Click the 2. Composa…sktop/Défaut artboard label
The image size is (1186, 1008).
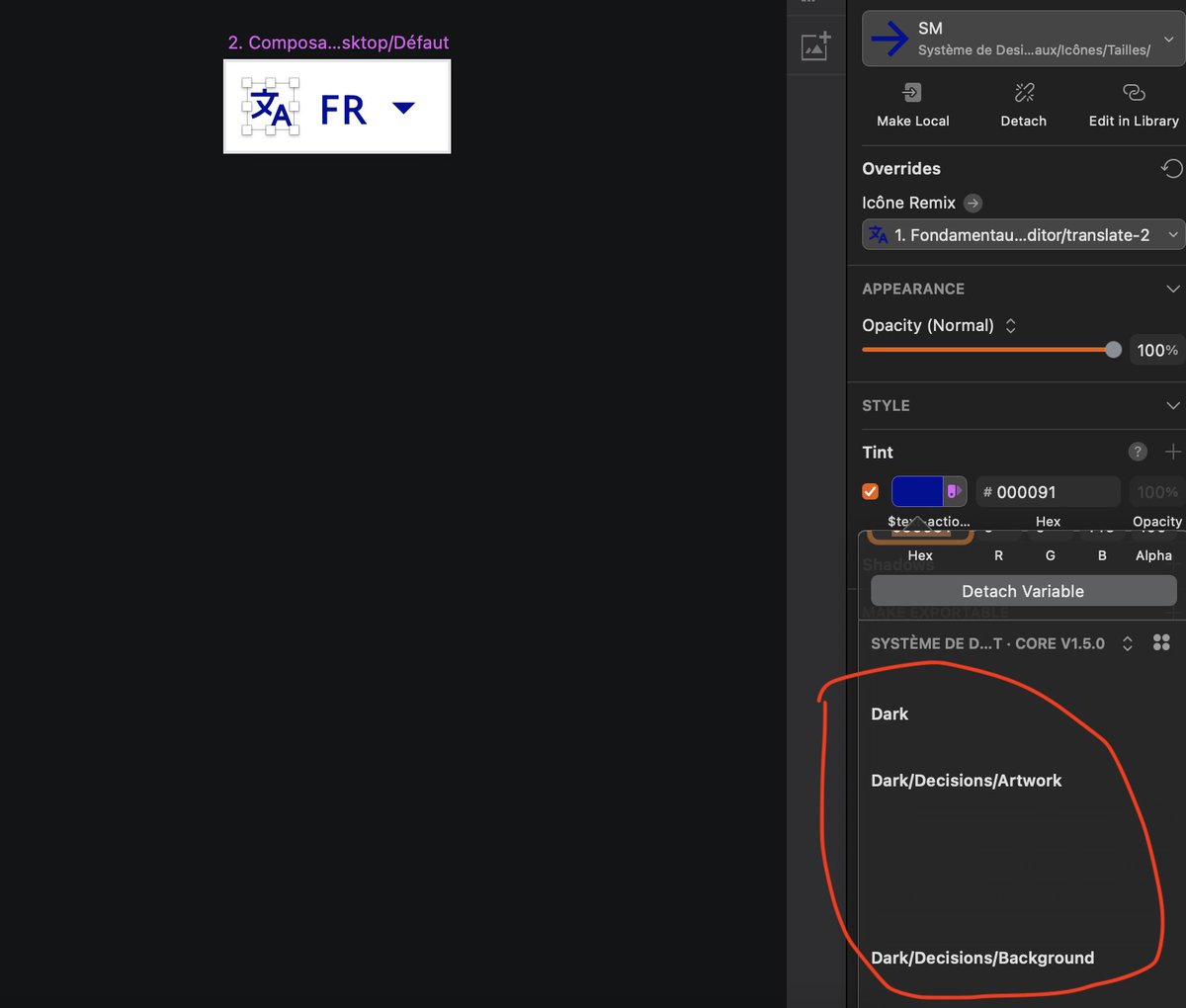coord(338,42)
